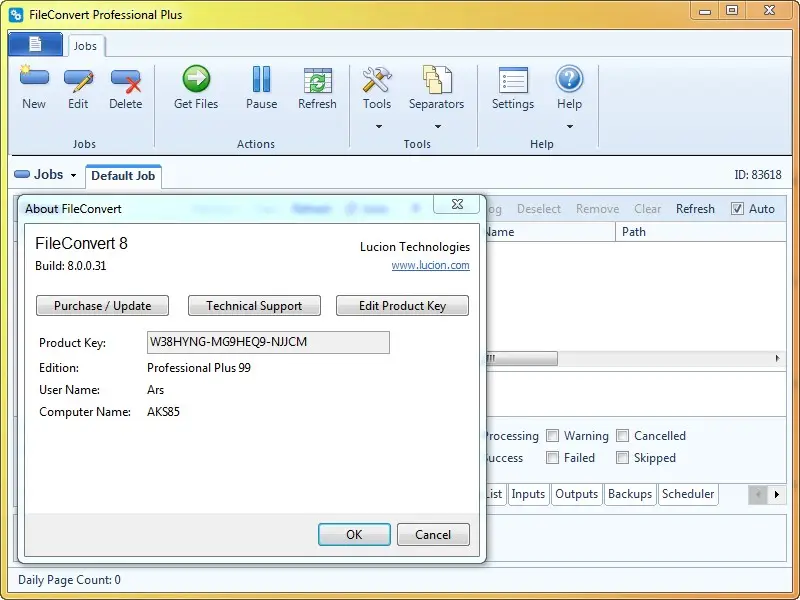The width and height of the screenshot is (800, 600).
Task: Click the FileConvert 8 product heading
Action: coord(81,243)
